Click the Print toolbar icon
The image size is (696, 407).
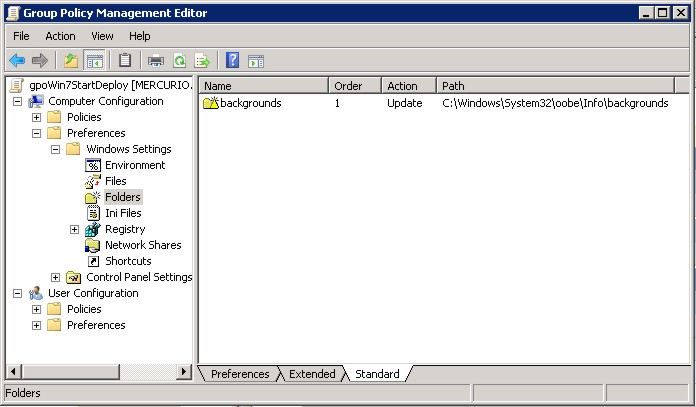(157, 60)
